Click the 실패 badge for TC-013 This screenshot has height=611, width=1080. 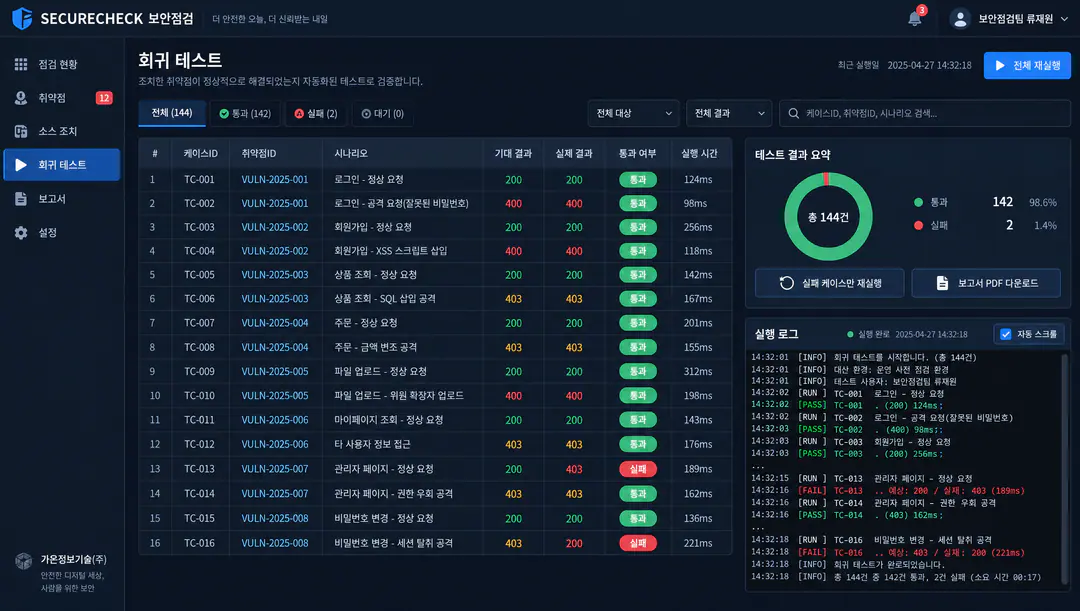(x=638, y=469)
